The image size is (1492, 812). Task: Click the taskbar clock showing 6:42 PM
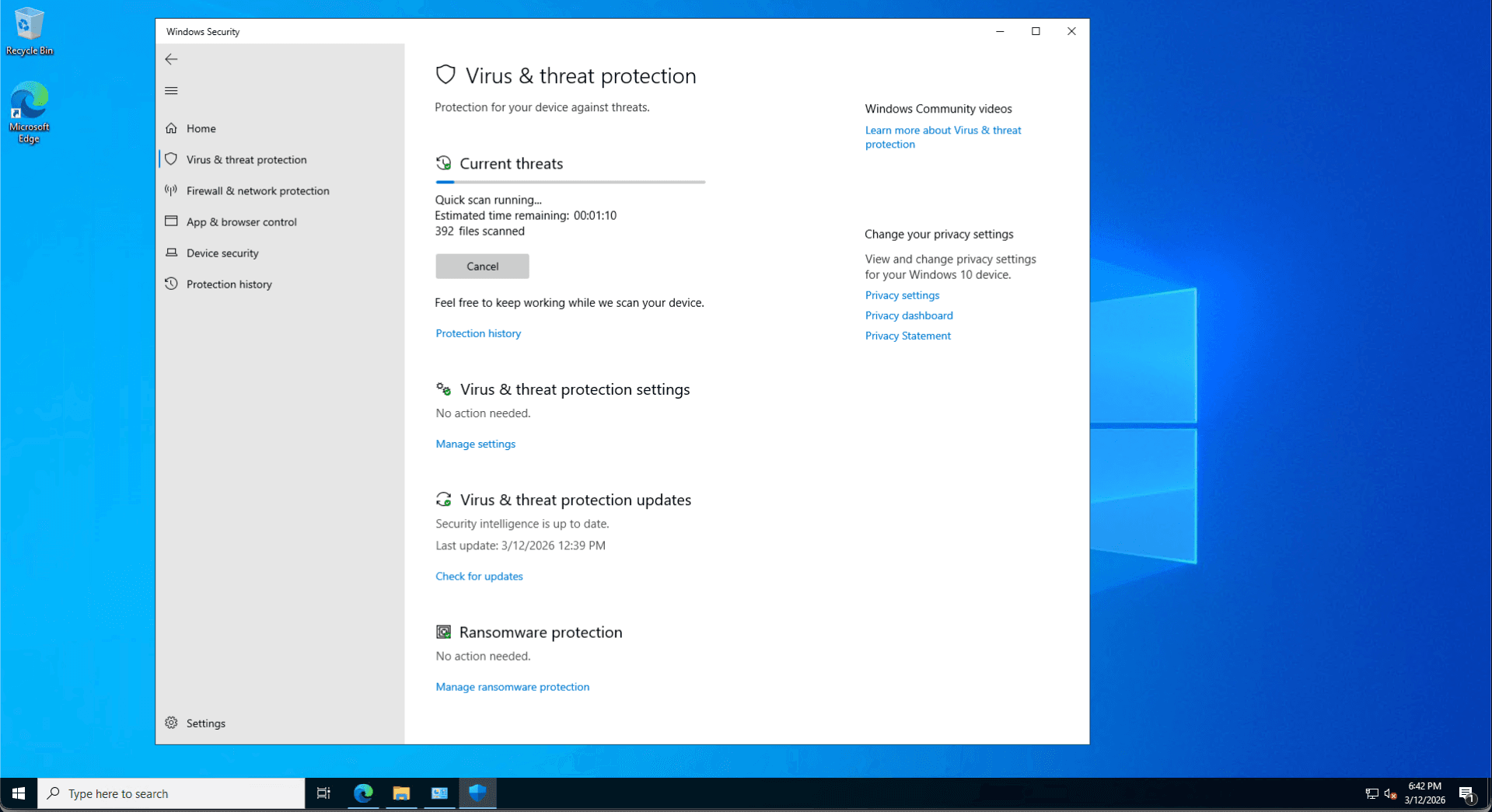tap(1424, 793)
